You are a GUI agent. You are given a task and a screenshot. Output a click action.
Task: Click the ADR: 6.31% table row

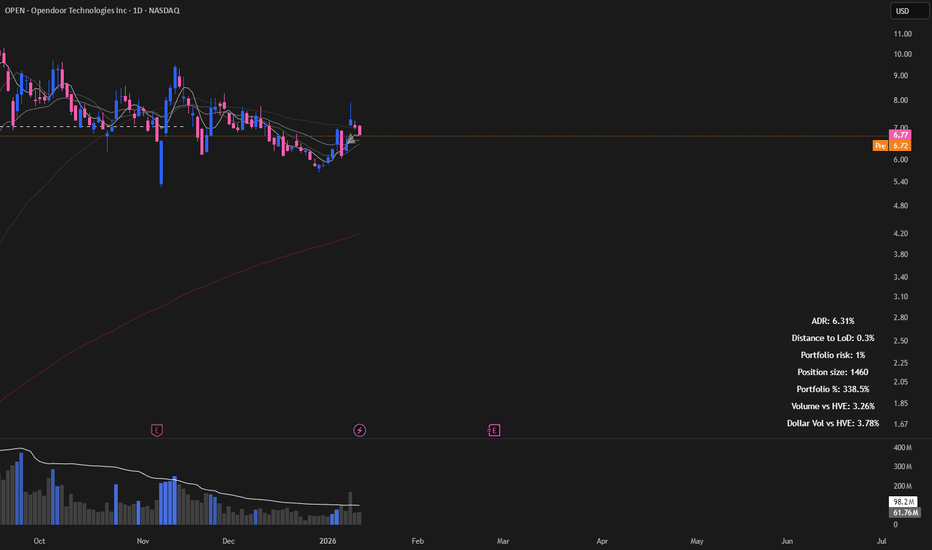point(833,321)
